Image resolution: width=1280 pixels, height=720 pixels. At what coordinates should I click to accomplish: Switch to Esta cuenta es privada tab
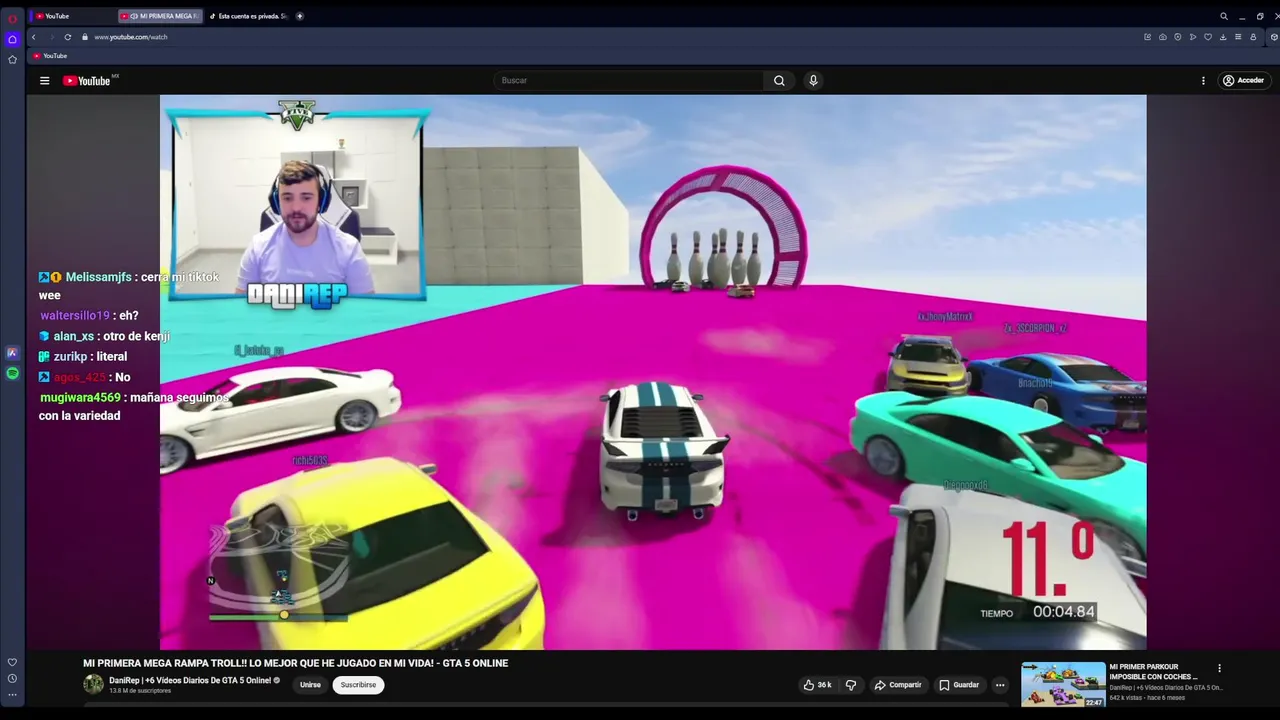pyautogui.click(x=248, y=16)
